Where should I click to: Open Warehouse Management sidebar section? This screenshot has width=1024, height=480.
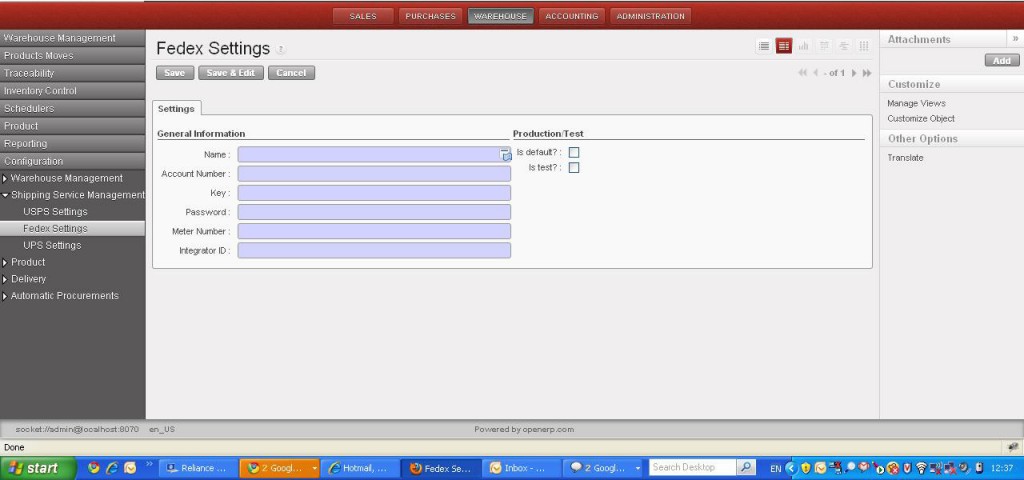click(72, 39)
